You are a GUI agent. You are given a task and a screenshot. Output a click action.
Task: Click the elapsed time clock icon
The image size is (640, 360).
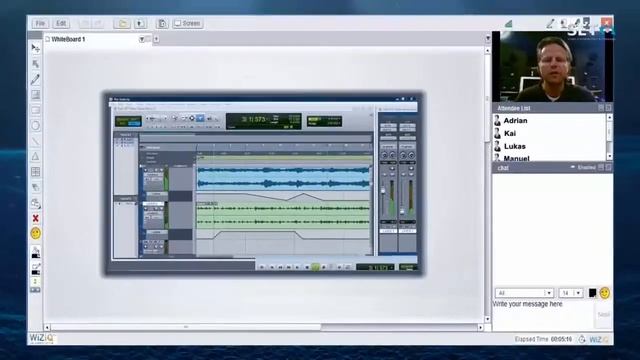tap(582, 340)
